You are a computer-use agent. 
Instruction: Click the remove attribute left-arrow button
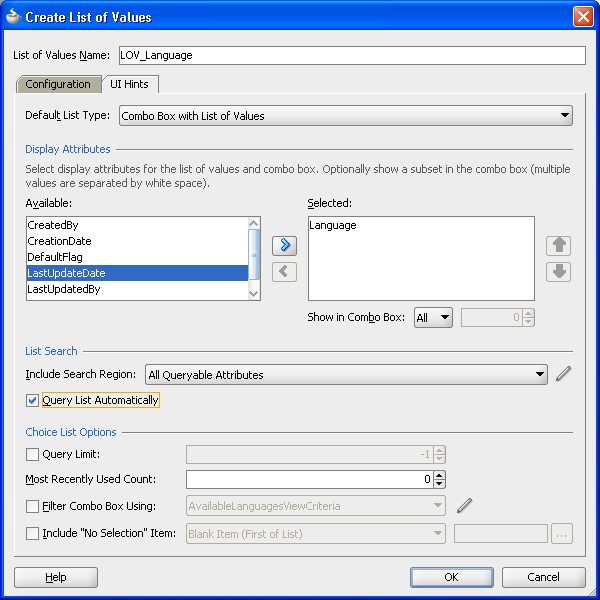(x=285, y=271)
